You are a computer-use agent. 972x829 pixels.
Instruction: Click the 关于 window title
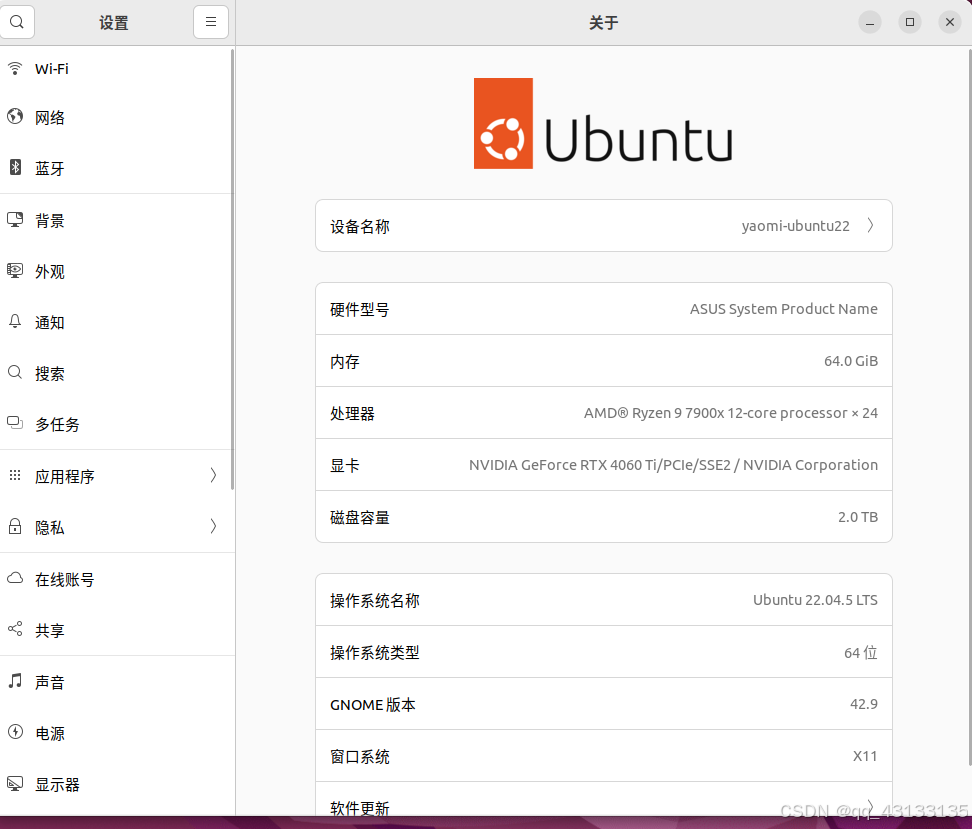(x=603, y=23)
